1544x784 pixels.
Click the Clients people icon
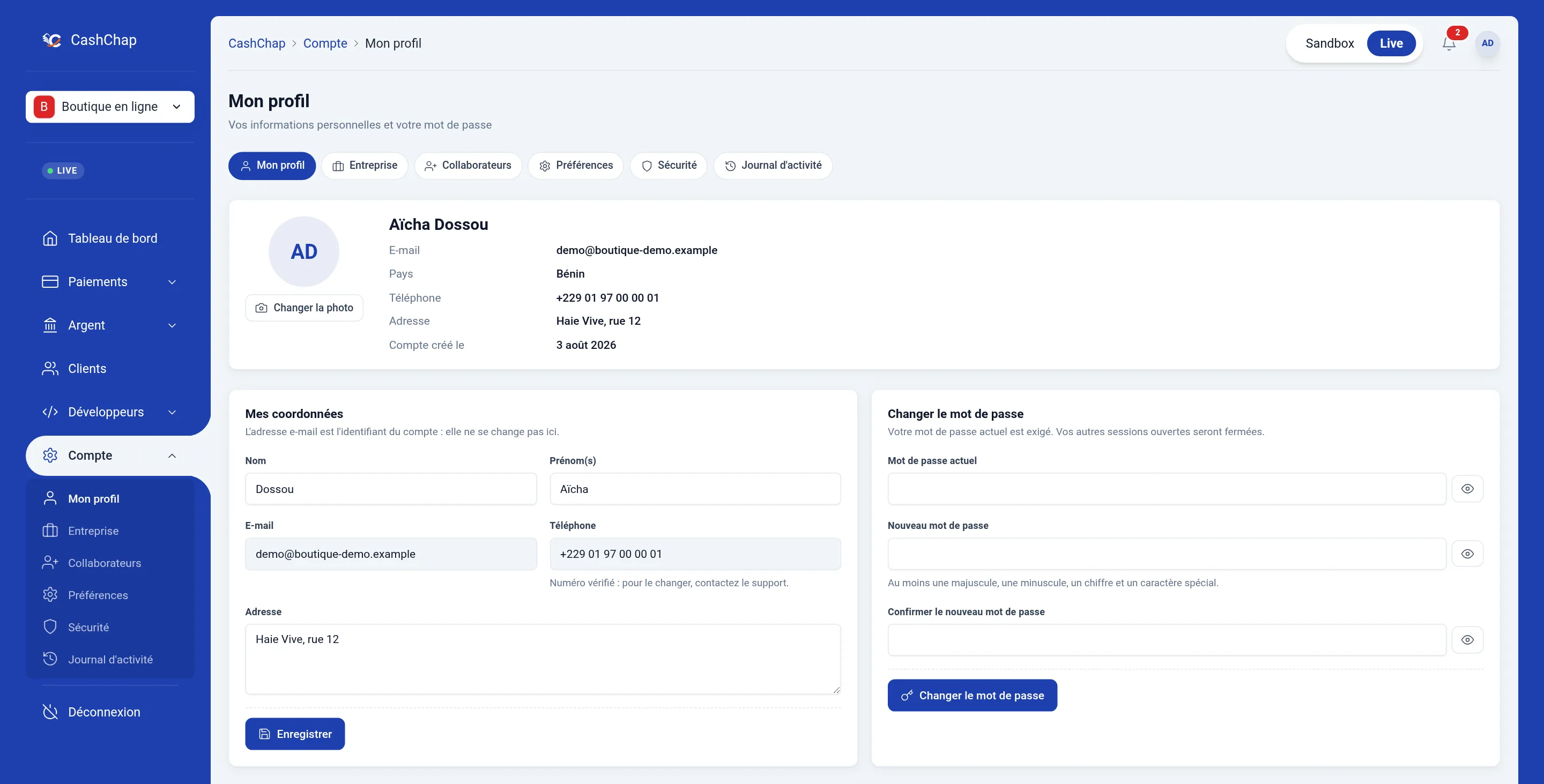[50, 368]
